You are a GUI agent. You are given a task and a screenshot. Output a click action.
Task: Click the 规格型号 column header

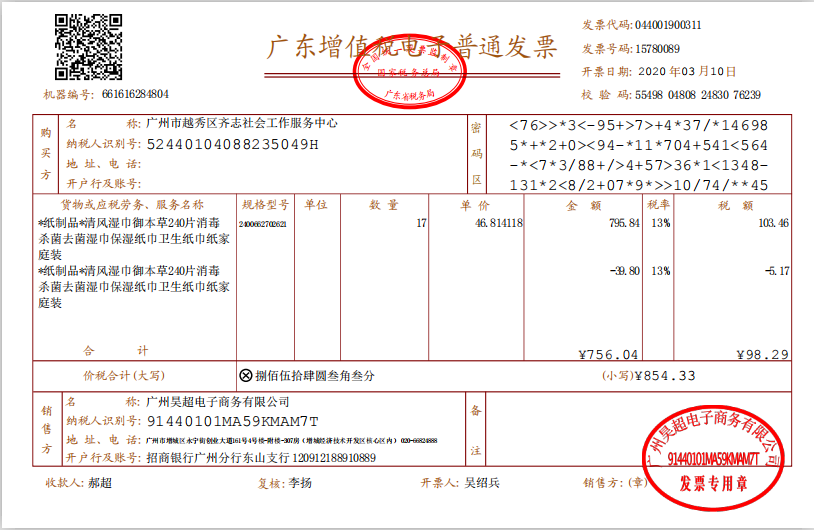(265, 205)
